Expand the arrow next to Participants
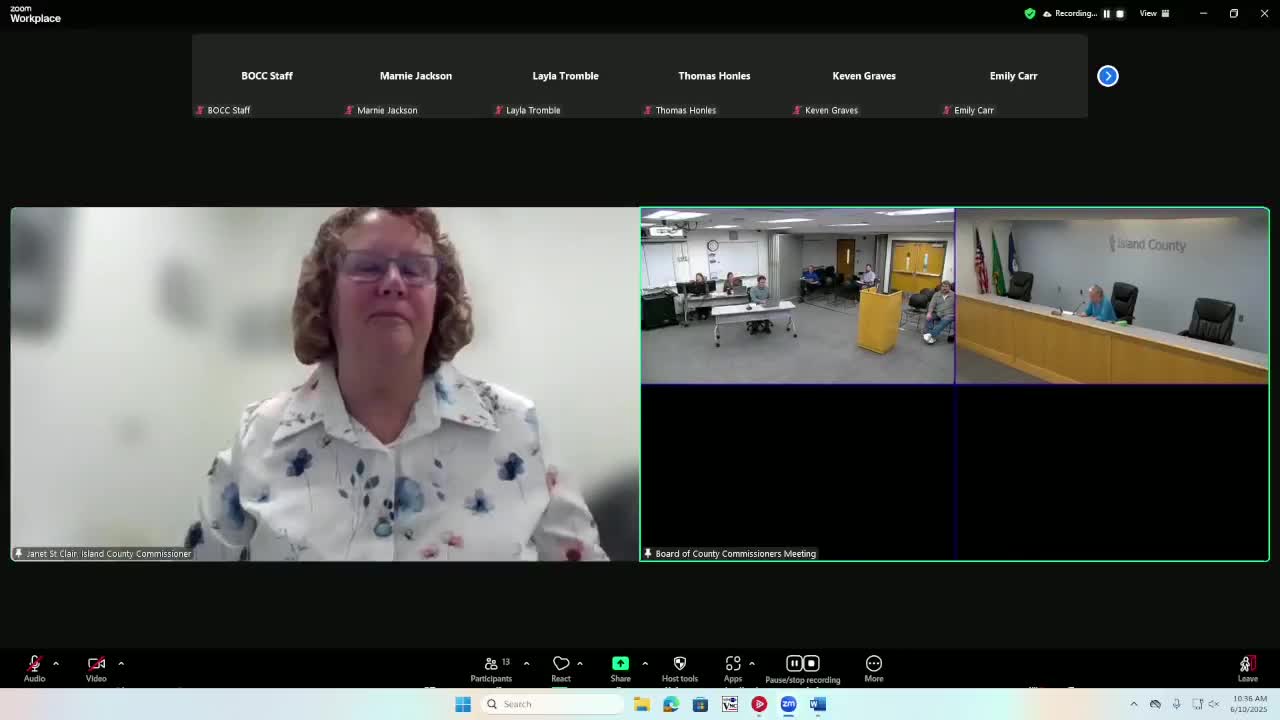This screenshot has height=720, width=1280. click(526, 663)
